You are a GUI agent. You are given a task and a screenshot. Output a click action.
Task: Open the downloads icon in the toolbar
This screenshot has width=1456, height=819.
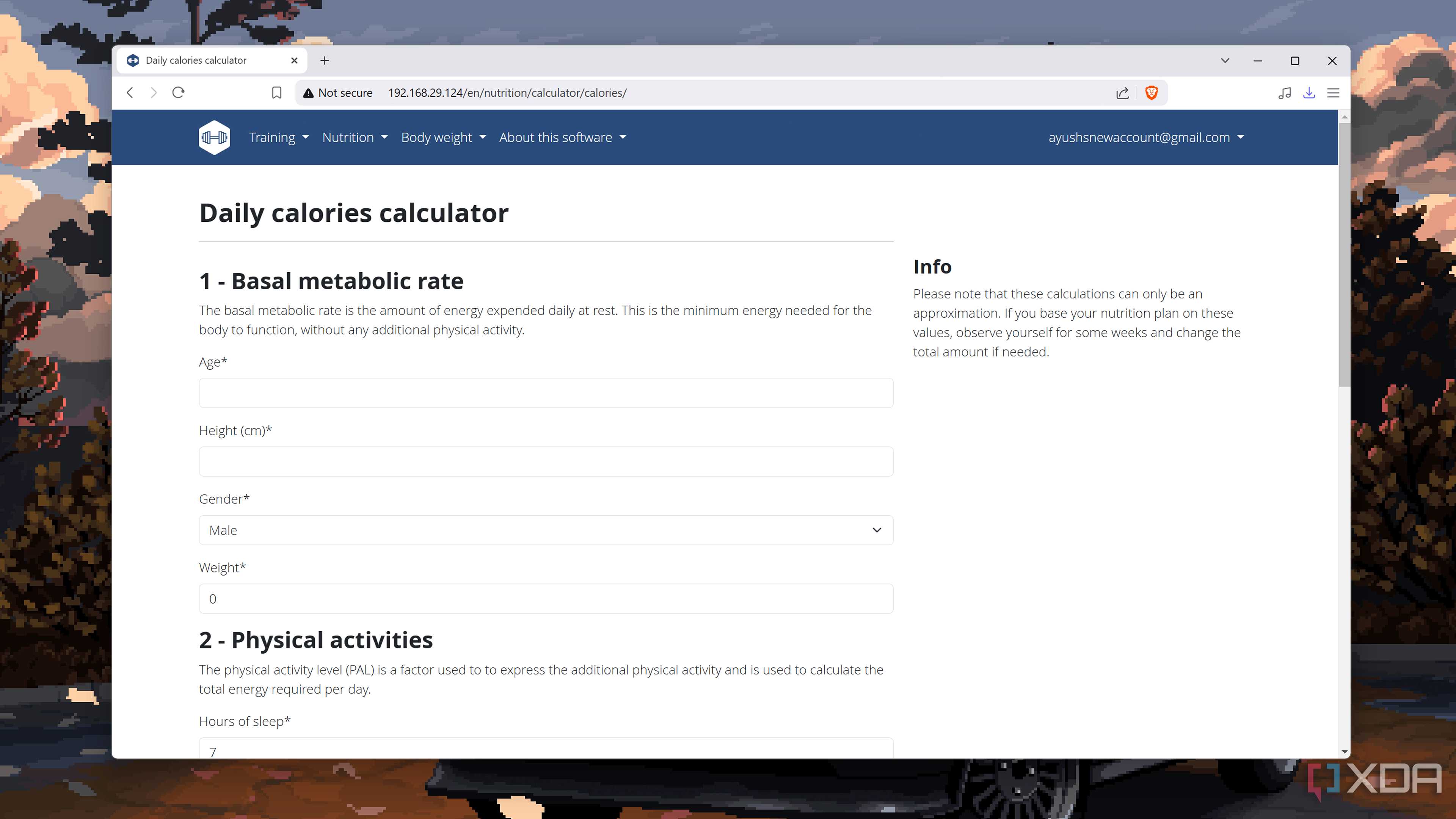1309,93
